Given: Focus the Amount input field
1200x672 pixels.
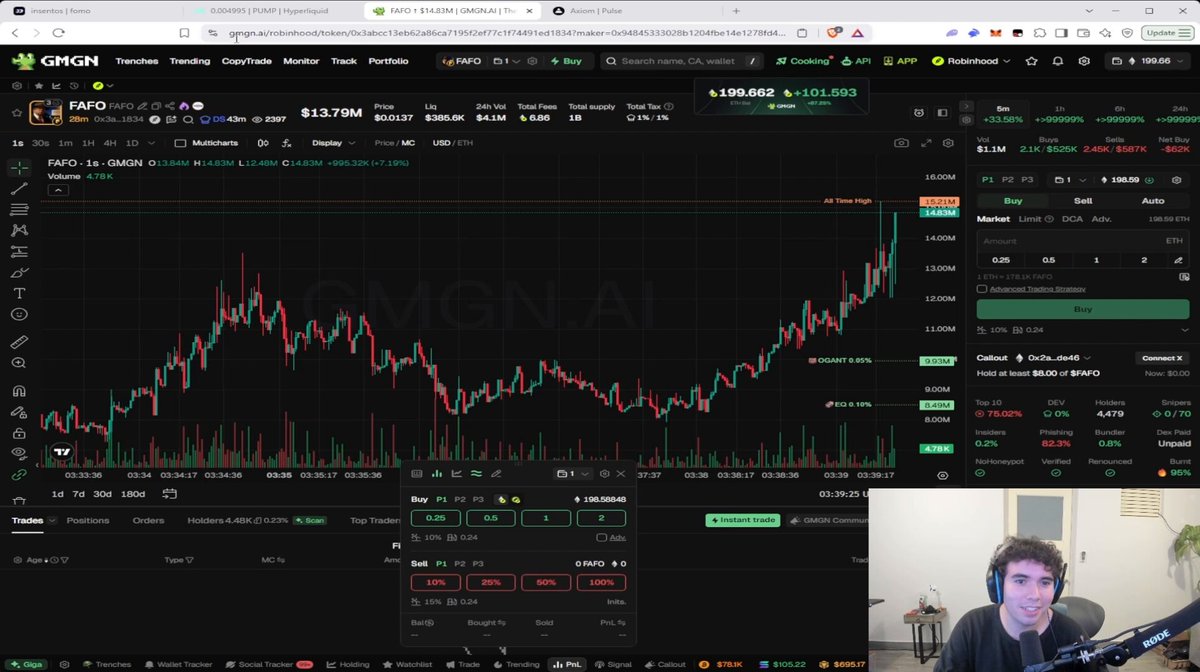Looking at the screenshot, I should coord(1082,241).
